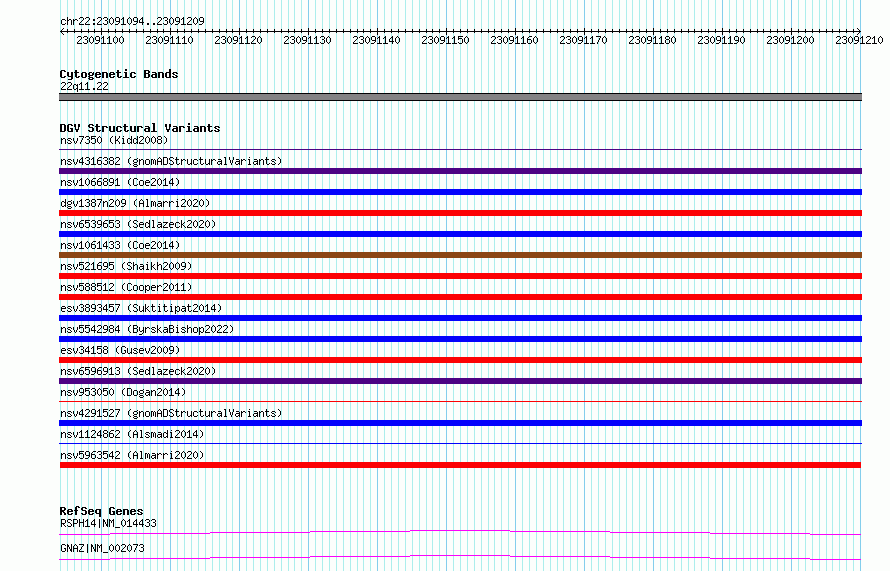Select variant label nsv6539653 (Sedlazeck2020)
Screen dimensions: 890x571
(x=138, y=224)
